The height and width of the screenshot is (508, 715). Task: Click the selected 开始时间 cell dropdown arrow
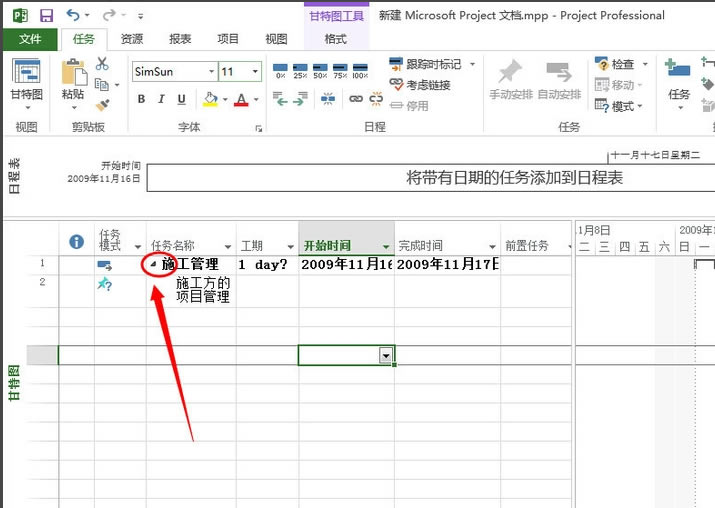(386, 355)
